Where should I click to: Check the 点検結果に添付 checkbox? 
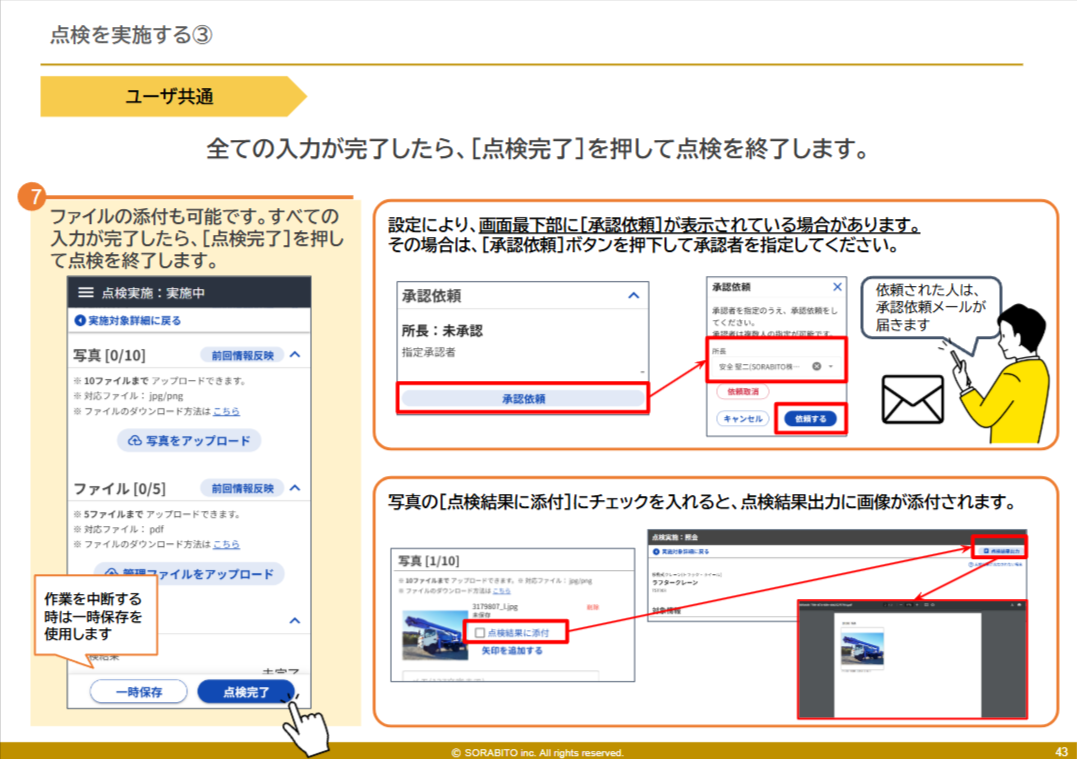point(479,632)
